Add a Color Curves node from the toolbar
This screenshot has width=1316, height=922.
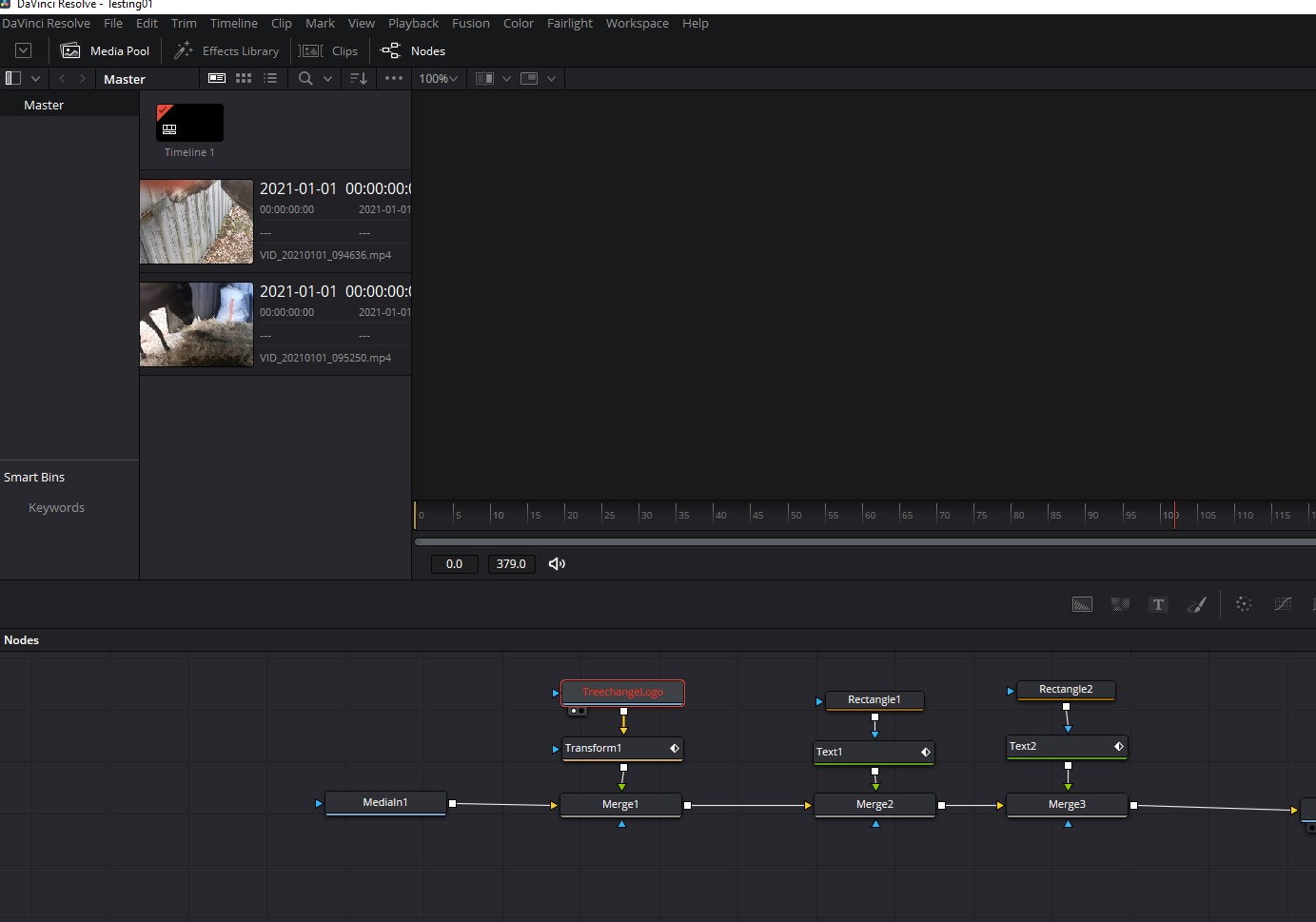coord(1283,604)
